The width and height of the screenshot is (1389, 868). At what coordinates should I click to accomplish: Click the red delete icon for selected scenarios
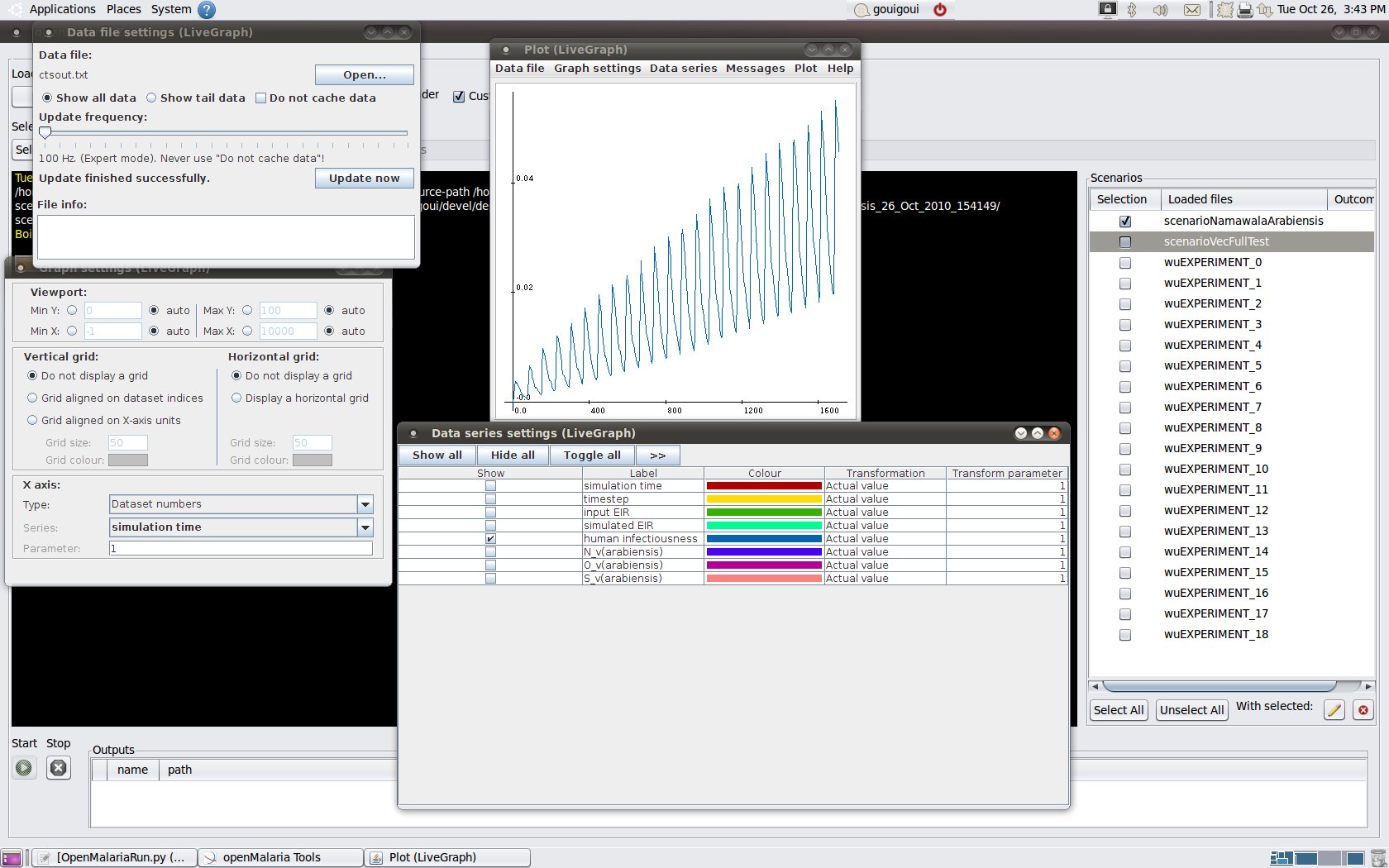1363,710
